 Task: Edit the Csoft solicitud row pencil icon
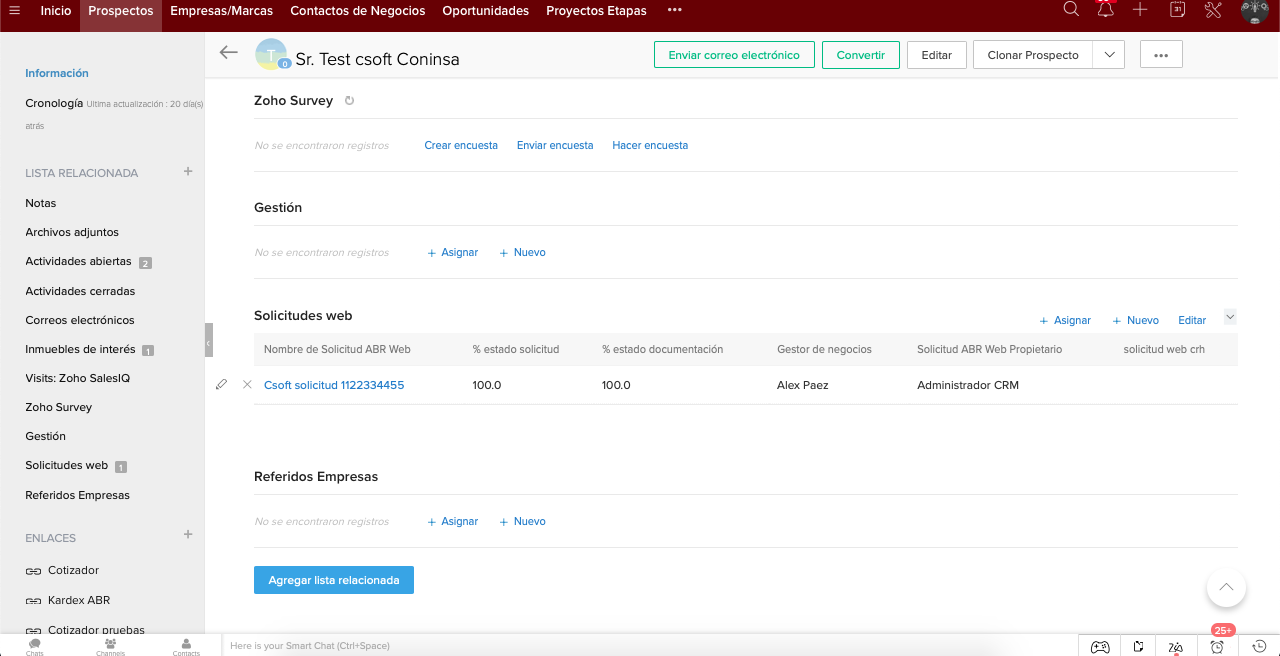[222, 385]
